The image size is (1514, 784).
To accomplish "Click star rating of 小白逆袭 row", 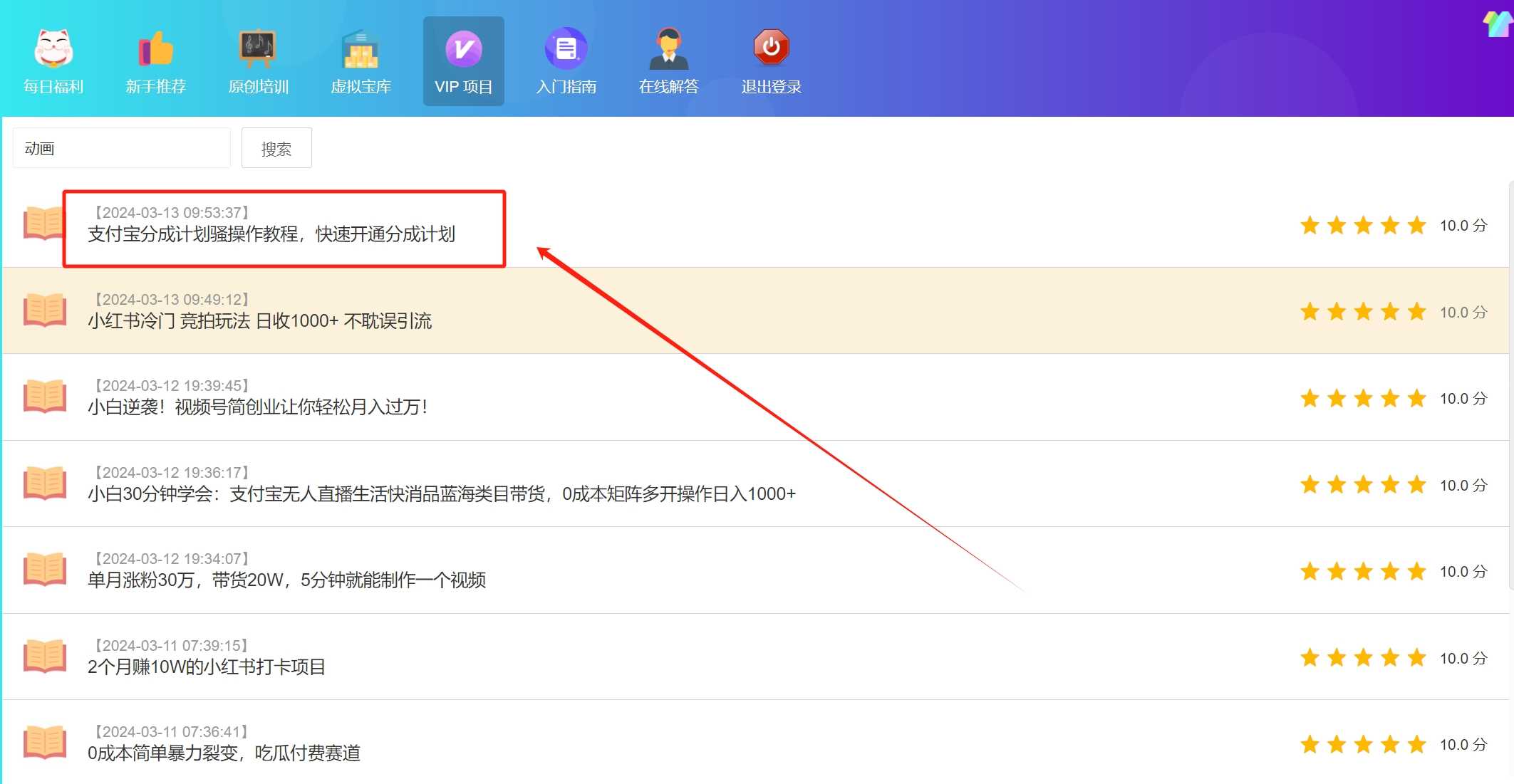I will 1363,399.
